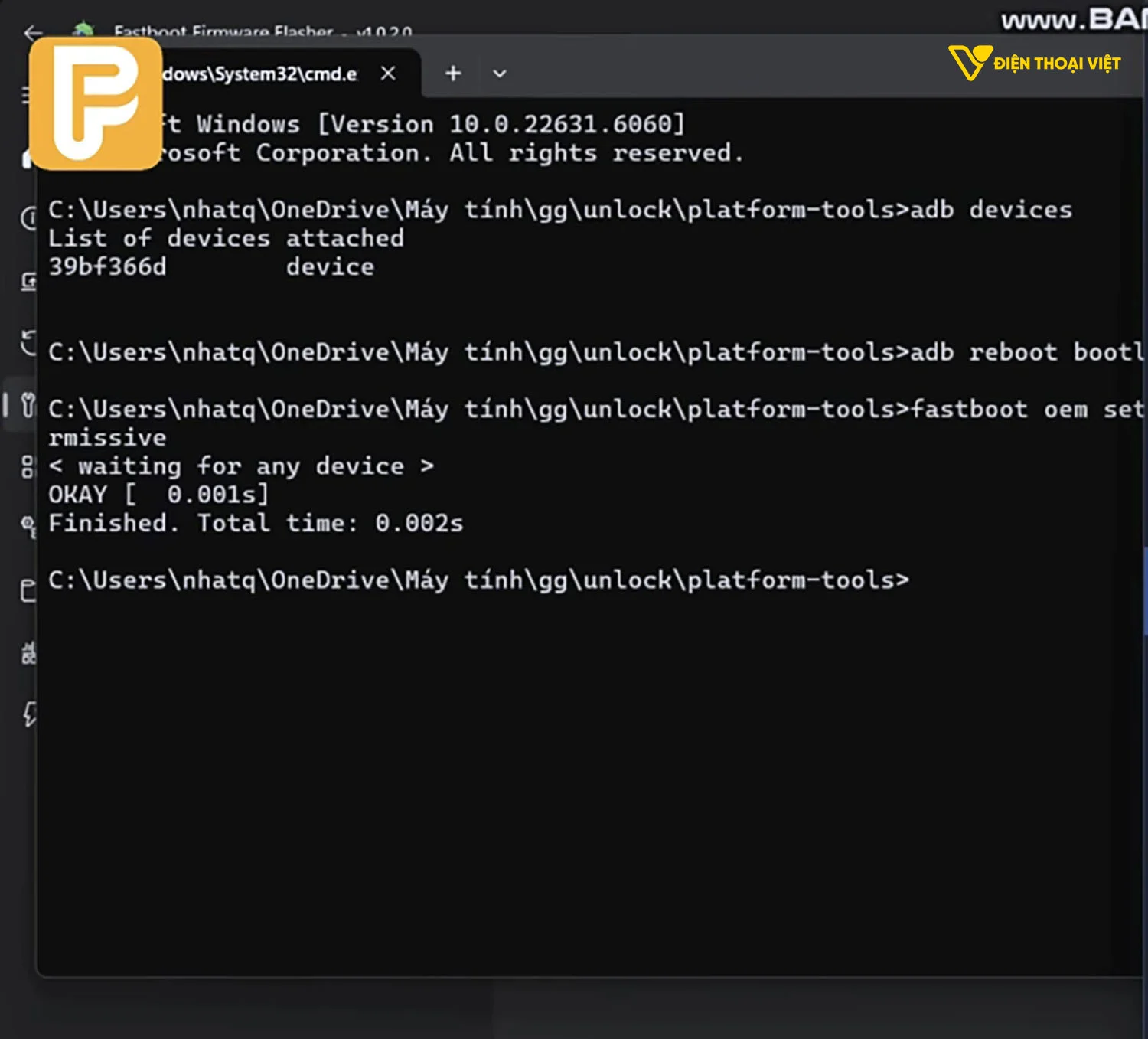Close the cmd.exe tab
The width and height of the screenshot is (1148, 1039).
point(387,74)
